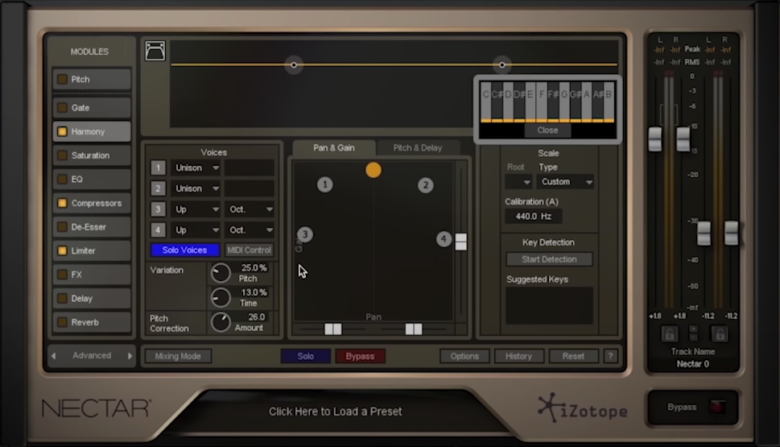Switch to Pitch & Delay tab
This screenshot has width=780, height=447.
417,148
